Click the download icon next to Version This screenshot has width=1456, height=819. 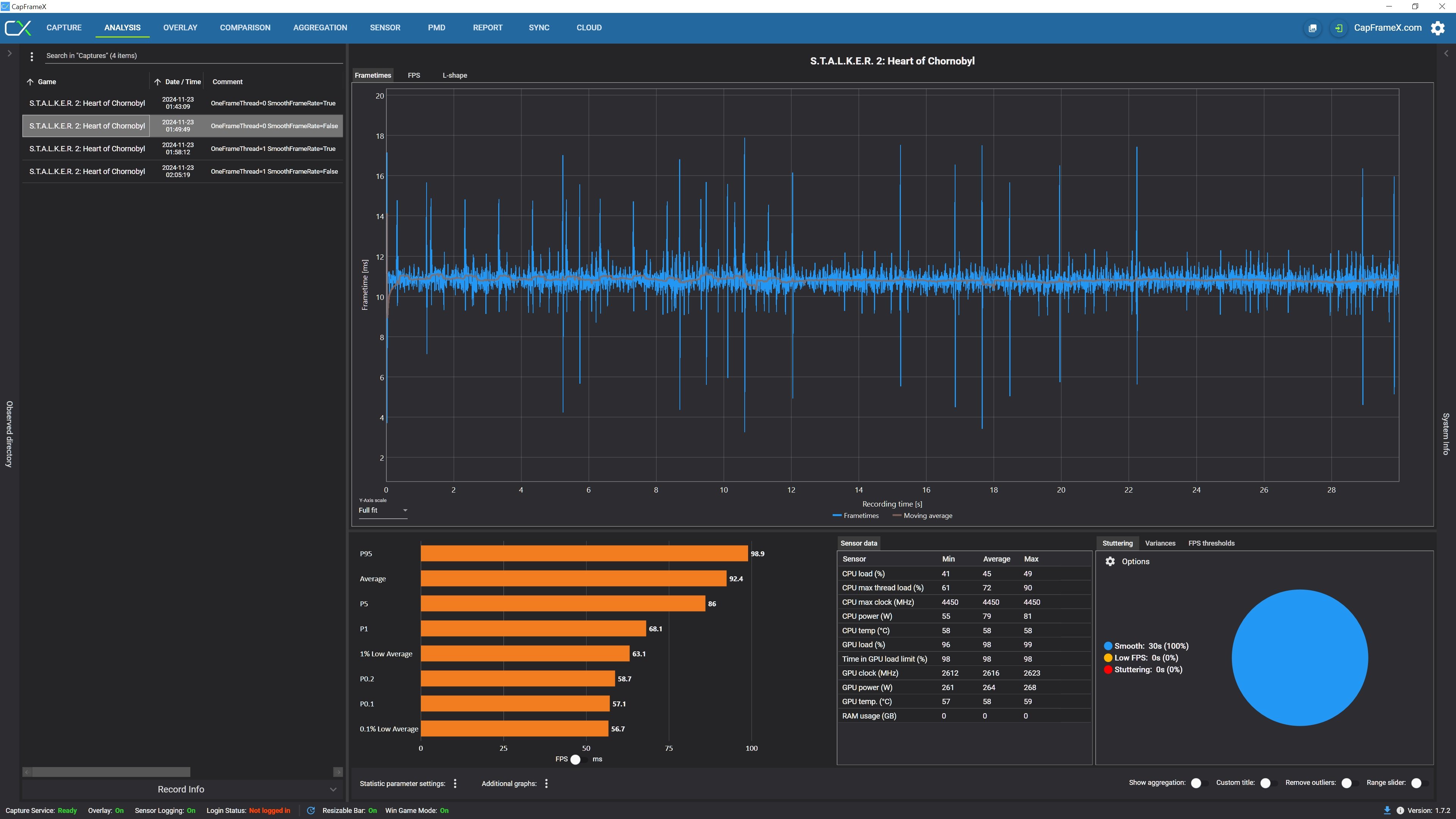click(1387, 811)
